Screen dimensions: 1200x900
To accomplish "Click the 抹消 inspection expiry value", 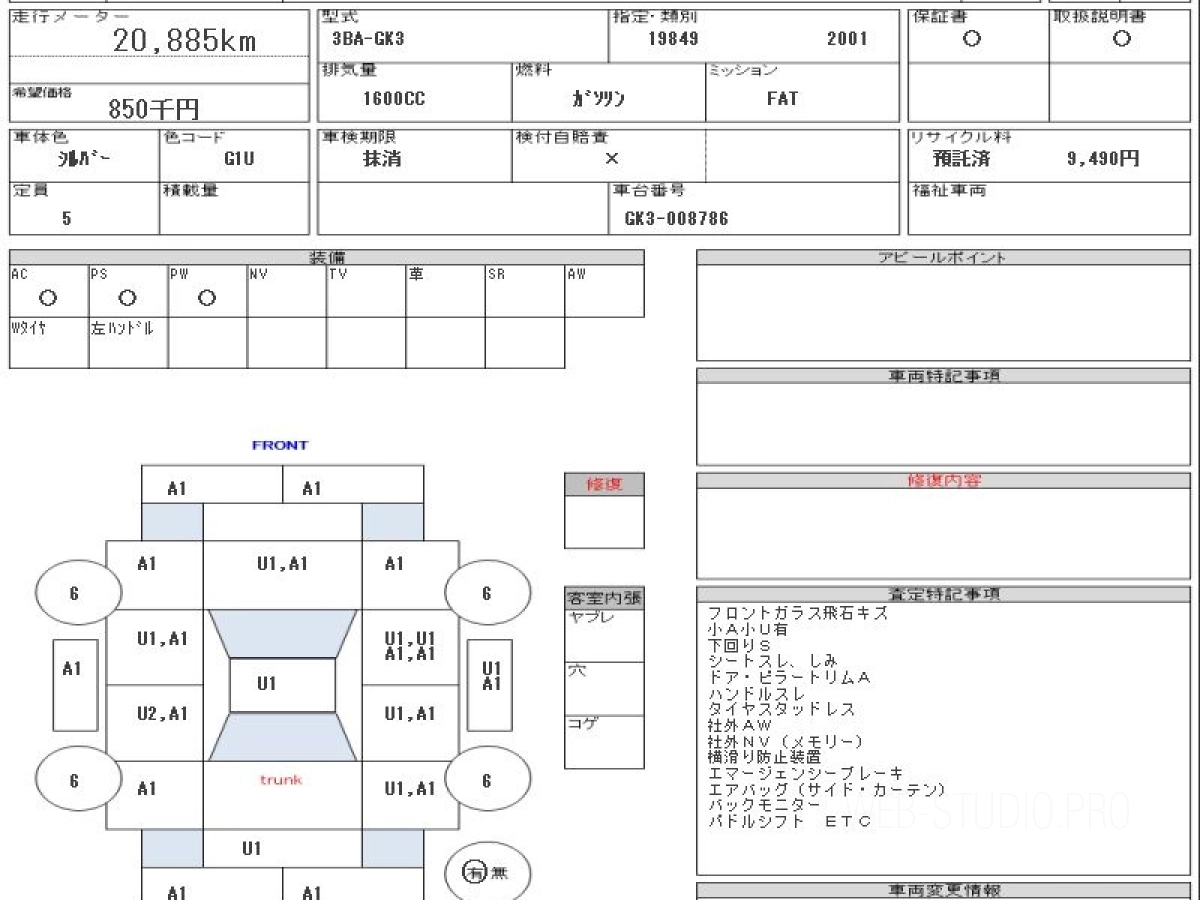I will [382, 158].
